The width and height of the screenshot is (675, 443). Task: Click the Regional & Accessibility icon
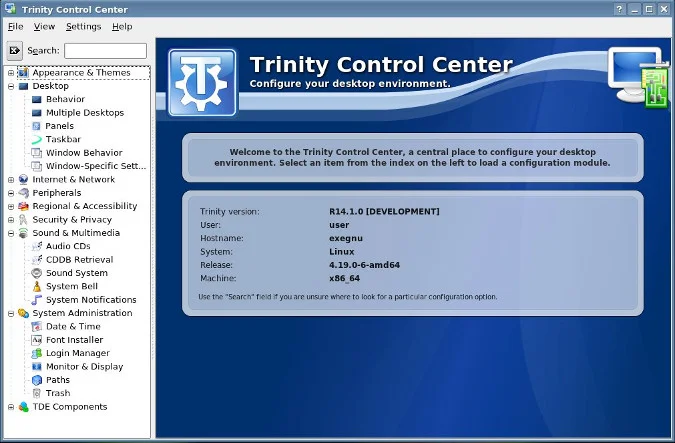point(23,206)
